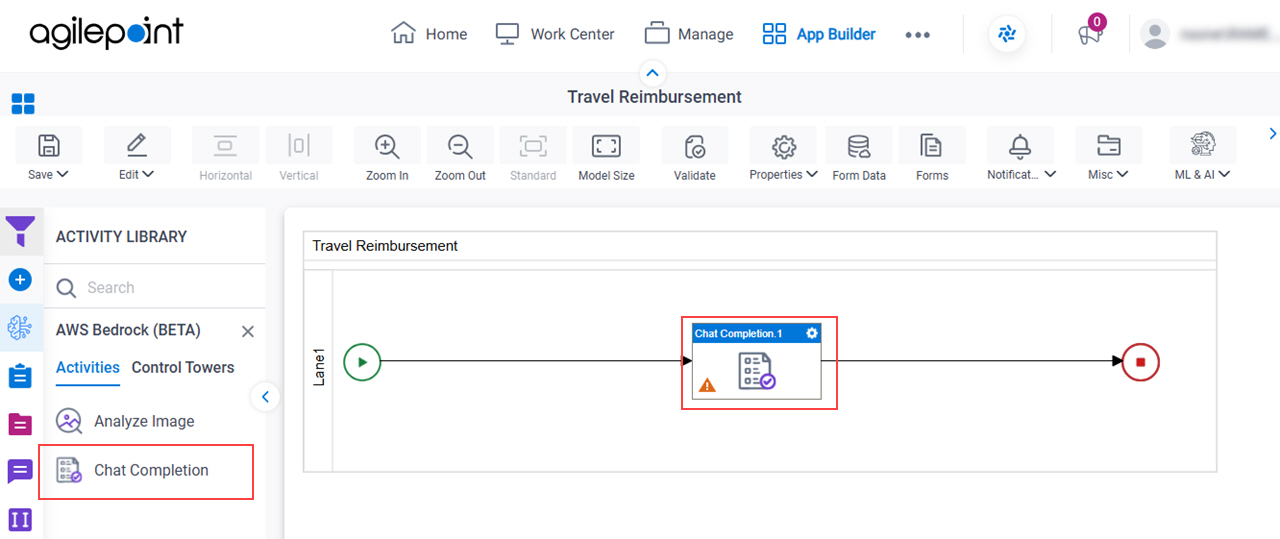The height and width of the screenshot is (539, 1280).
Task: Expand the Edit dropdown arrow
Action: click(149, 174)
